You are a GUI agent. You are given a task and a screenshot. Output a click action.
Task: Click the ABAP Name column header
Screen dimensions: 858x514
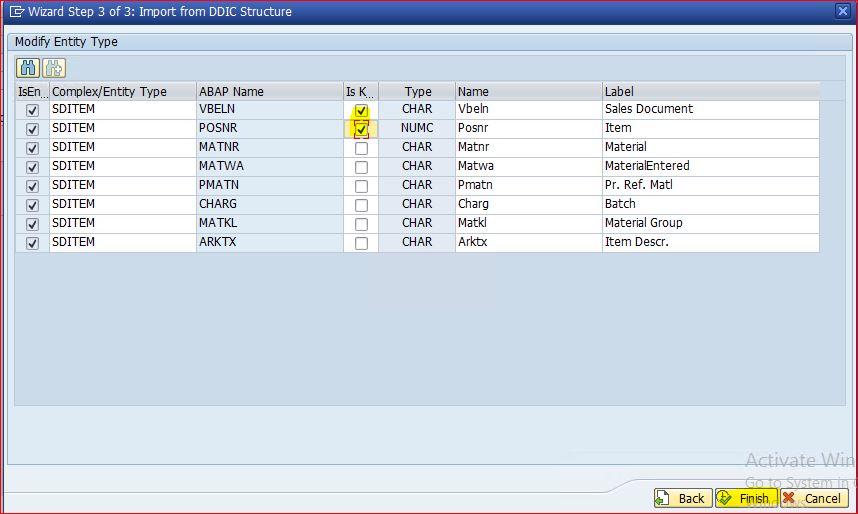pos(268,91)
